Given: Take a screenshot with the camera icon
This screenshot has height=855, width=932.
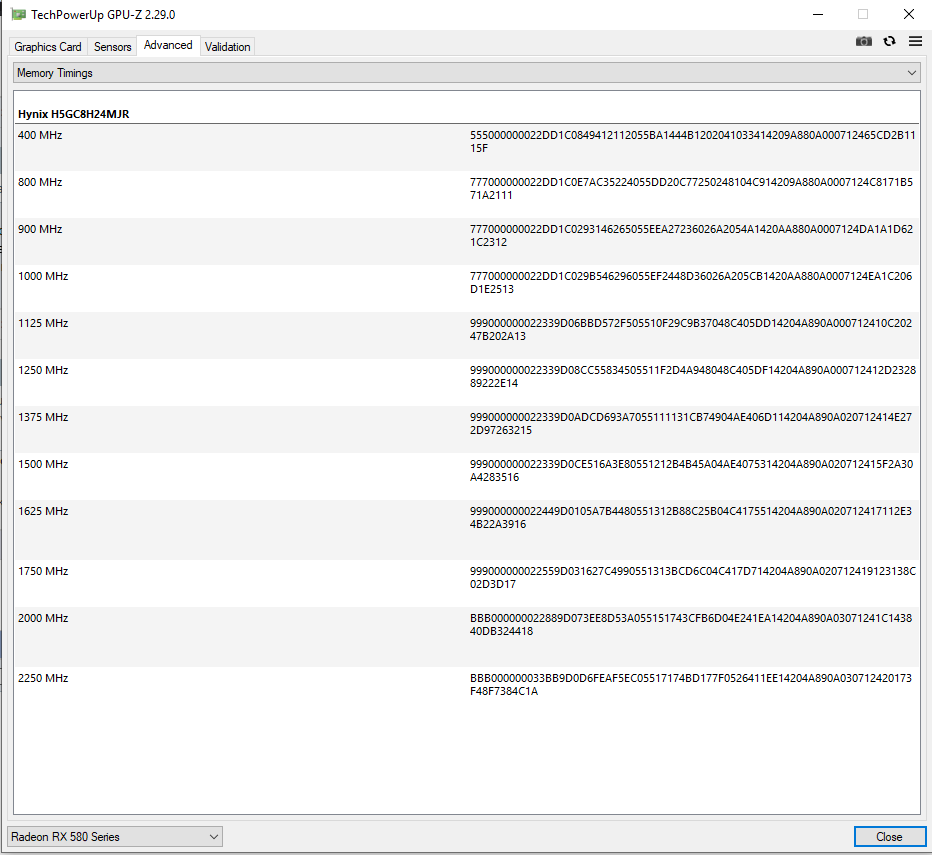Looking at the screenshot, I should pos(864,41).
